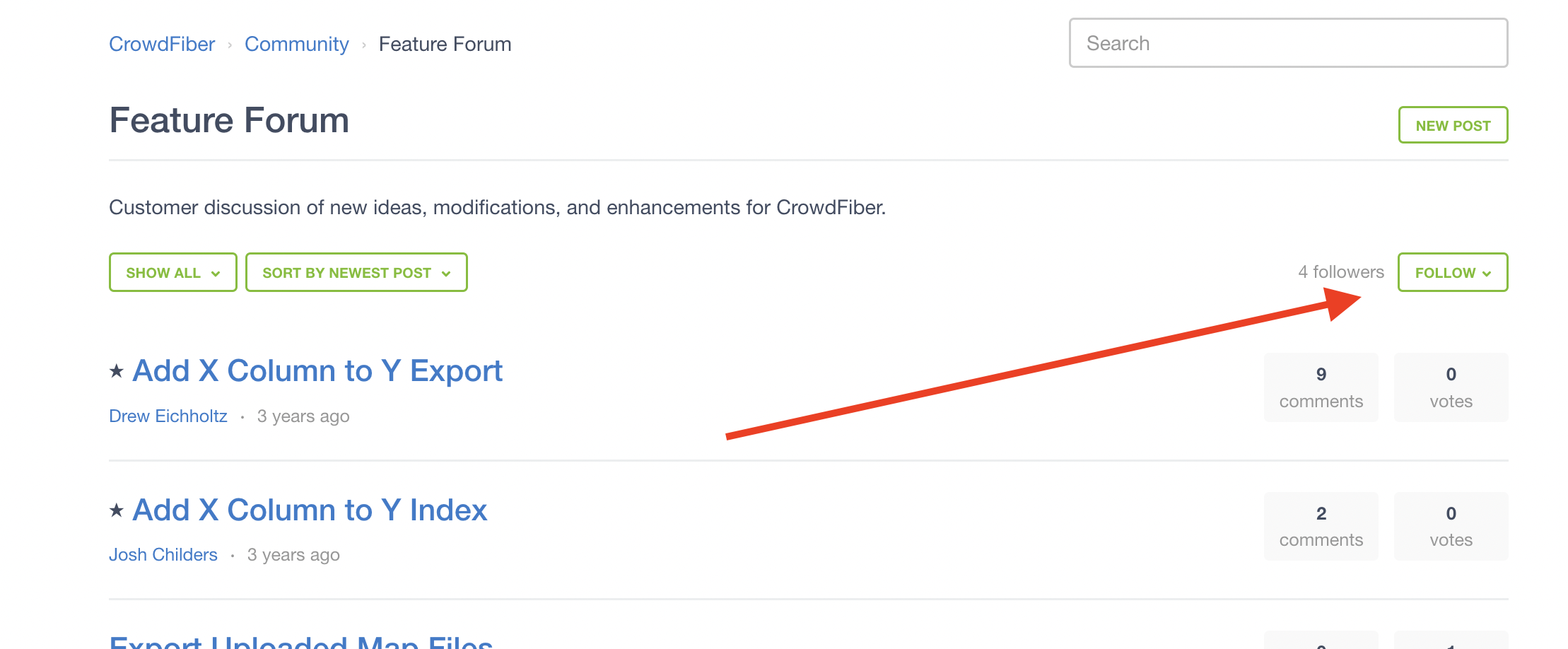
Task: Click into the Search field
Action: coord(1287,43)
